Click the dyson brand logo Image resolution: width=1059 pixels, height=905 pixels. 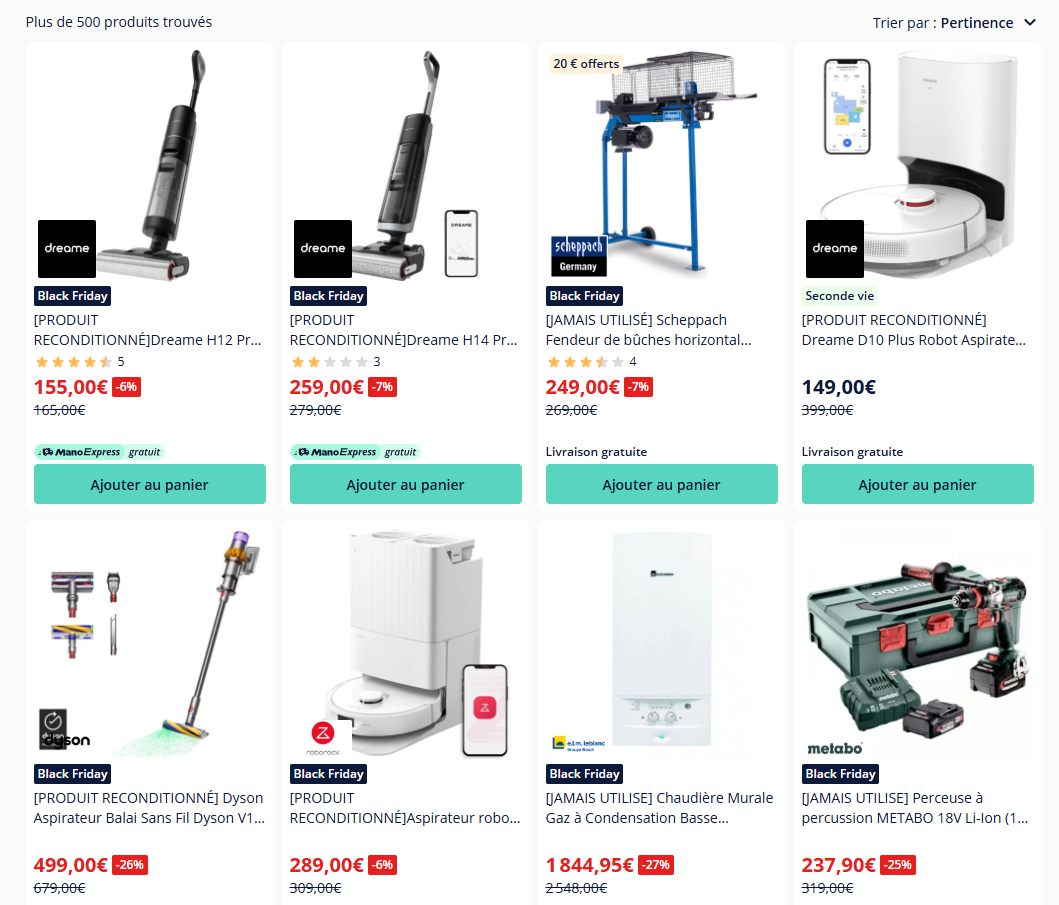tap(64, 729)
